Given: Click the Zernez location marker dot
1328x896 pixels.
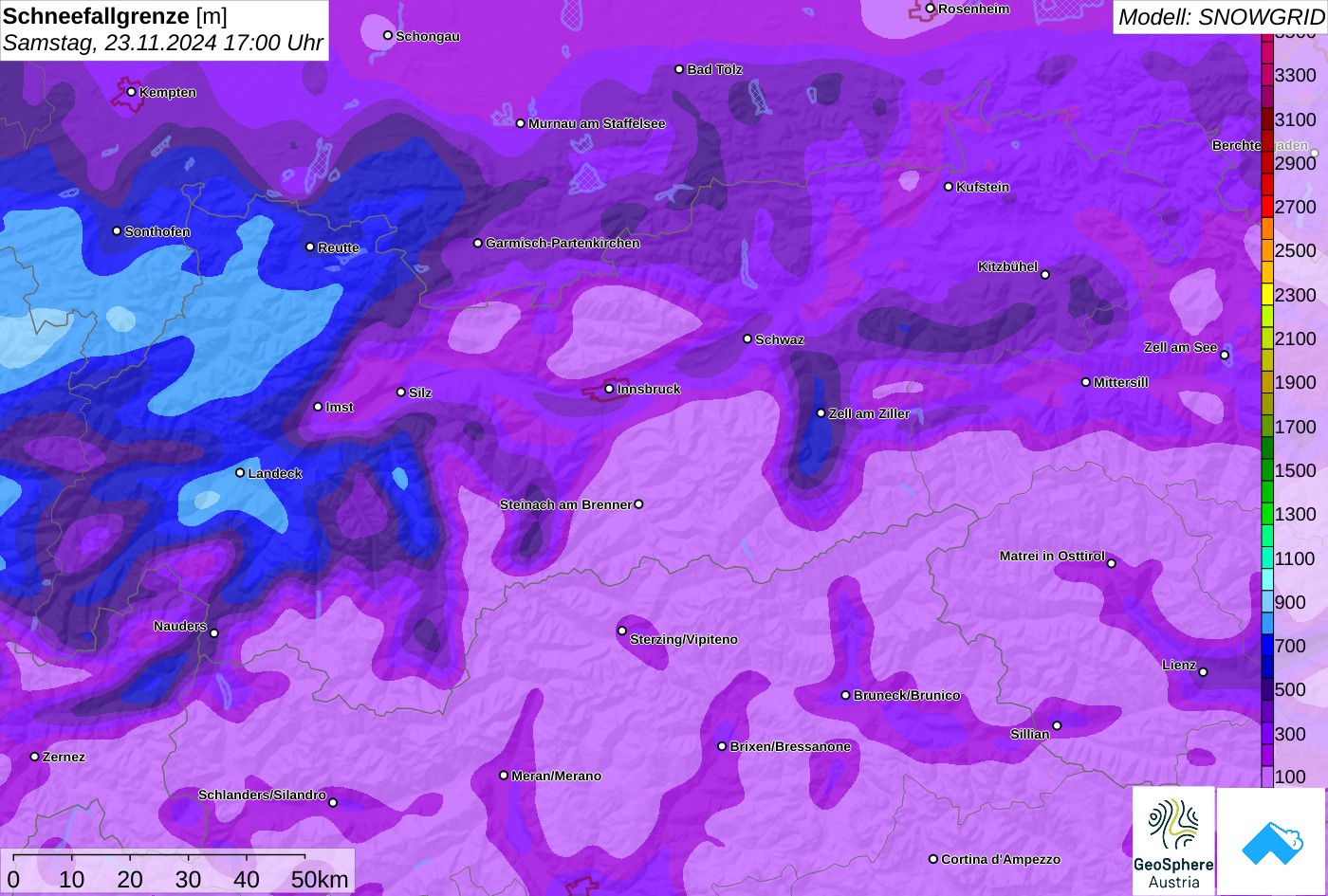Looking at the screenshot, I should tap(35, 757).
